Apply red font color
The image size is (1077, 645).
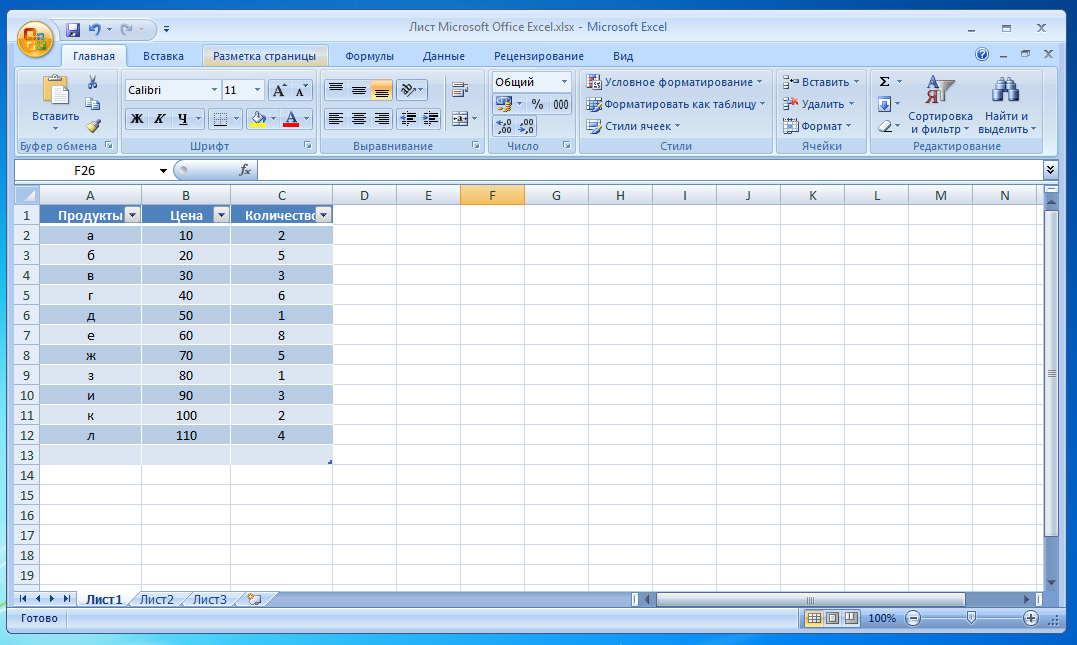(x=291, y=119)
